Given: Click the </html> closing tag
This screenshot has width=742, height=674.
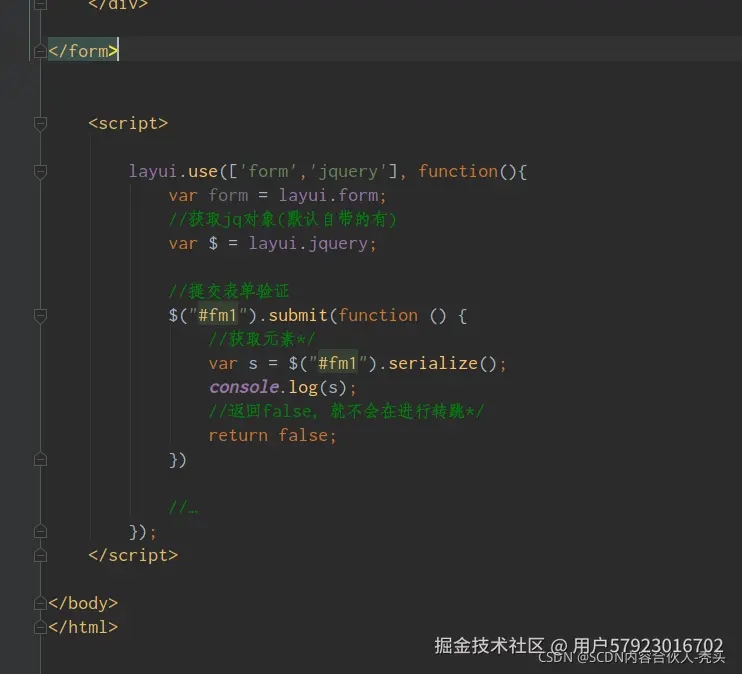Looking at the screenshot, I should click(83, 627).
